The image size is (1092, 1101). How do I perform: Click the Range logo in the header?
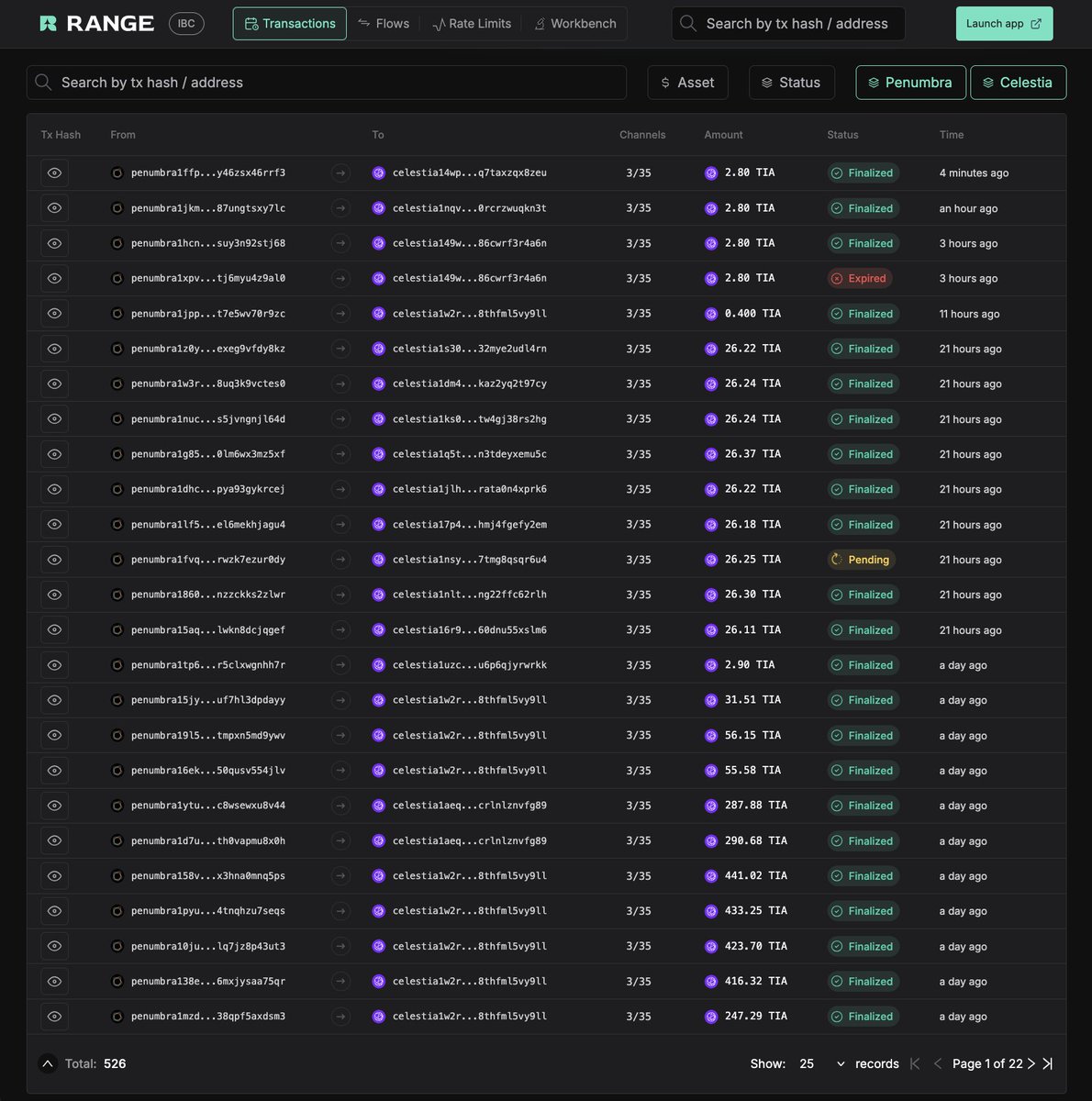click(96, 24)
